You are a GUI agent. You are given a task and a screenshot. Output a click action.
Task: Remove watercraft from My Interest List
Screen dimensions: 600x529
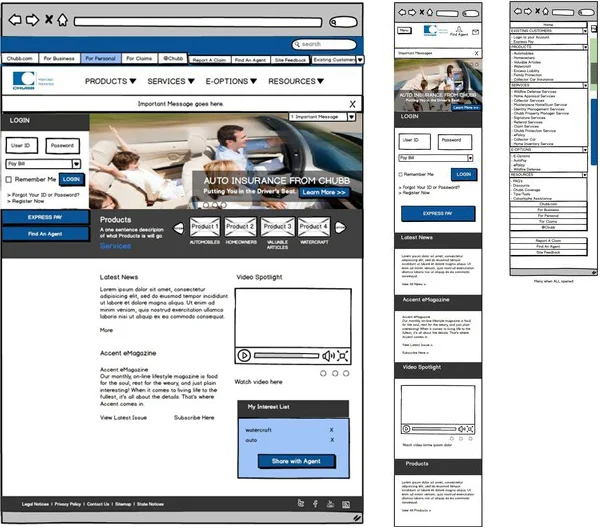tap(331, 430)
